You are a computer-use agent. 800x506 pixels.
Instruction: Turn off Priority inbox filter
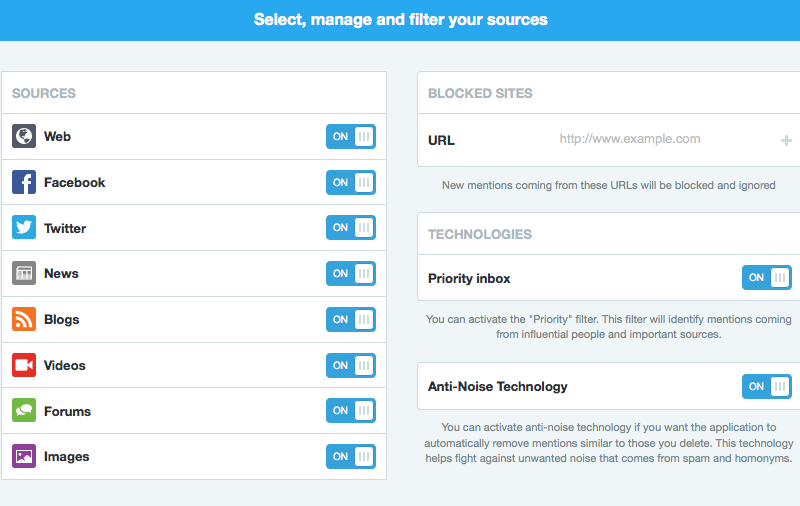pos(766,277)
